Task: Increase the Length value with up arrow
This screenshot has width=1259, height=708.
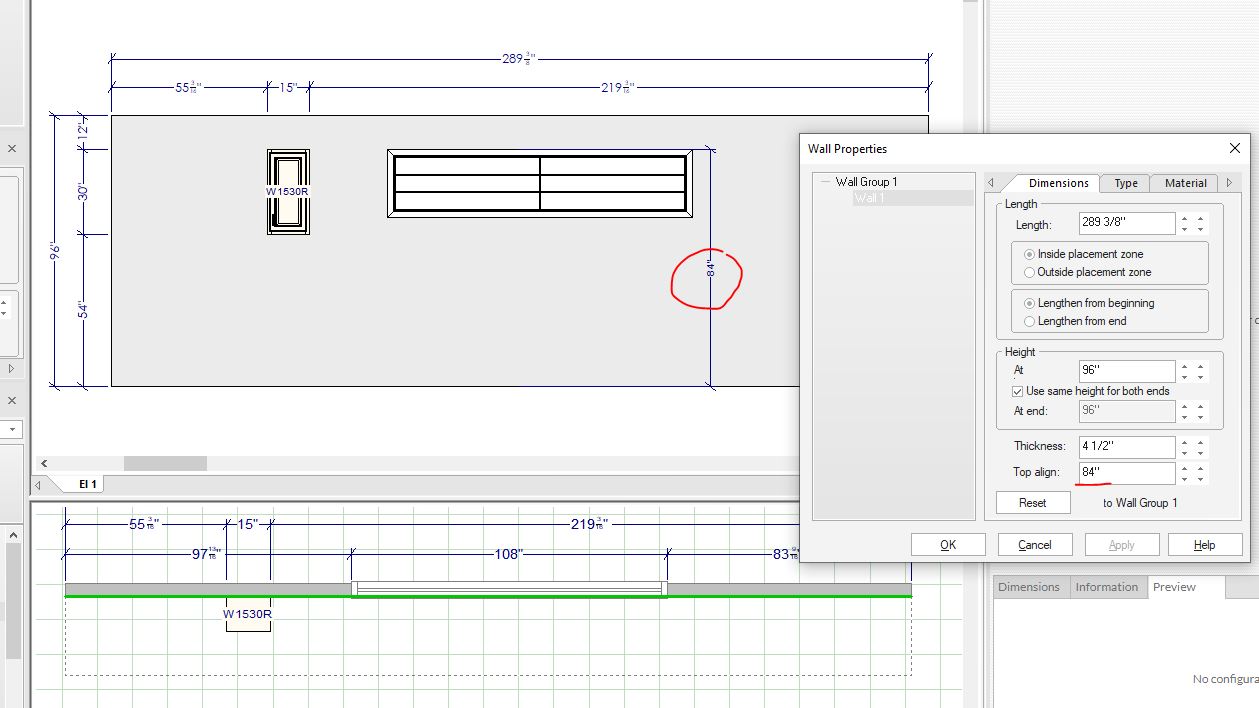Action: point(1185,218)
